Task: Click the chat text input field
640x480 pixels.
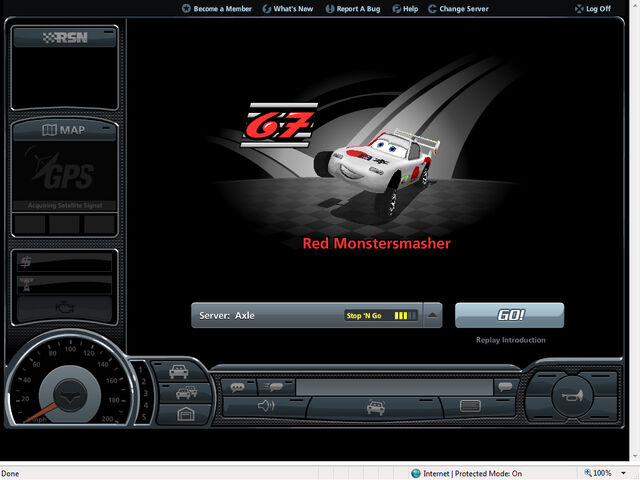Action: pyautogui.click(x=394, y=387)
